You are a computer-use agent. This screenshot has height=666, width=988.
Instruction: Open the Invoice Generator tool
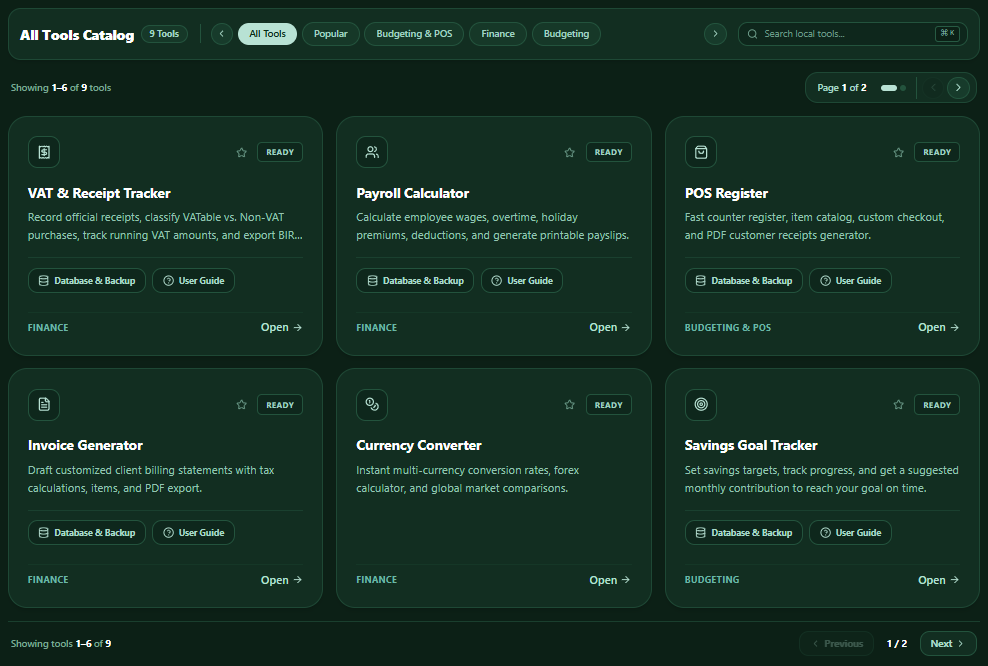pos(281,580)
